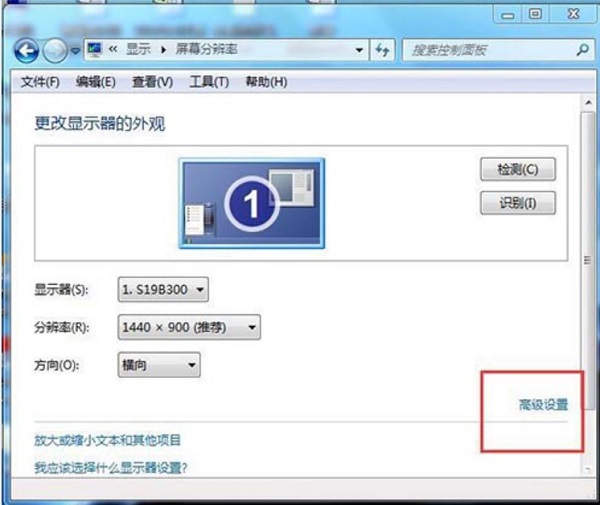Click the vertical scrollbar thumb
600x505 pixels.
click(x=588, y=260)
